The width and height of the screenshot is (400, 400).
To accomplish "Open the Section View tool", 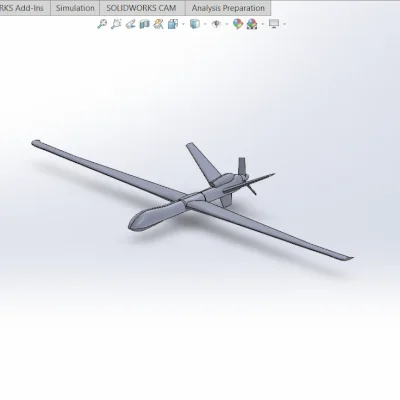I will point(144,24).
